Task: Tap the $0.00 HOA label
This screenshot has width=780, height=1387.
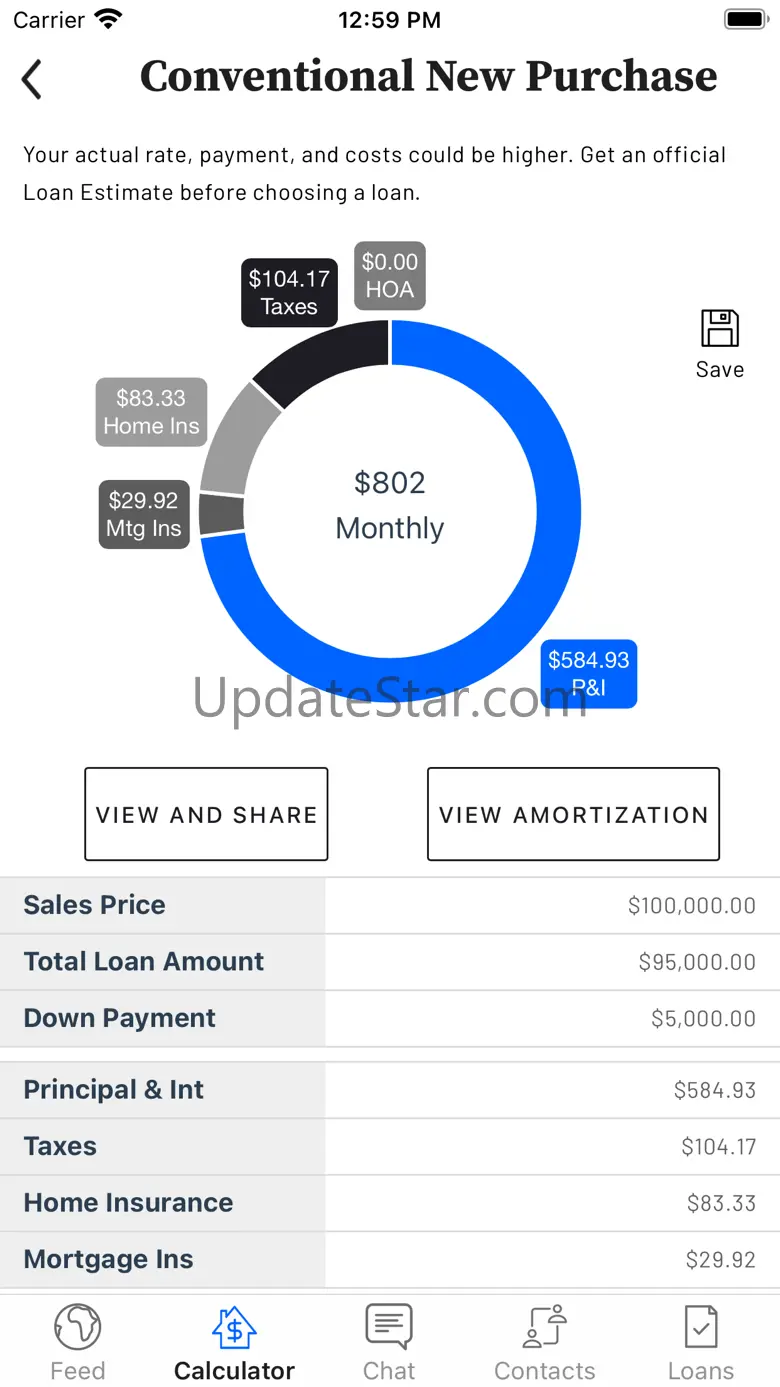Action: click(390, 276)
